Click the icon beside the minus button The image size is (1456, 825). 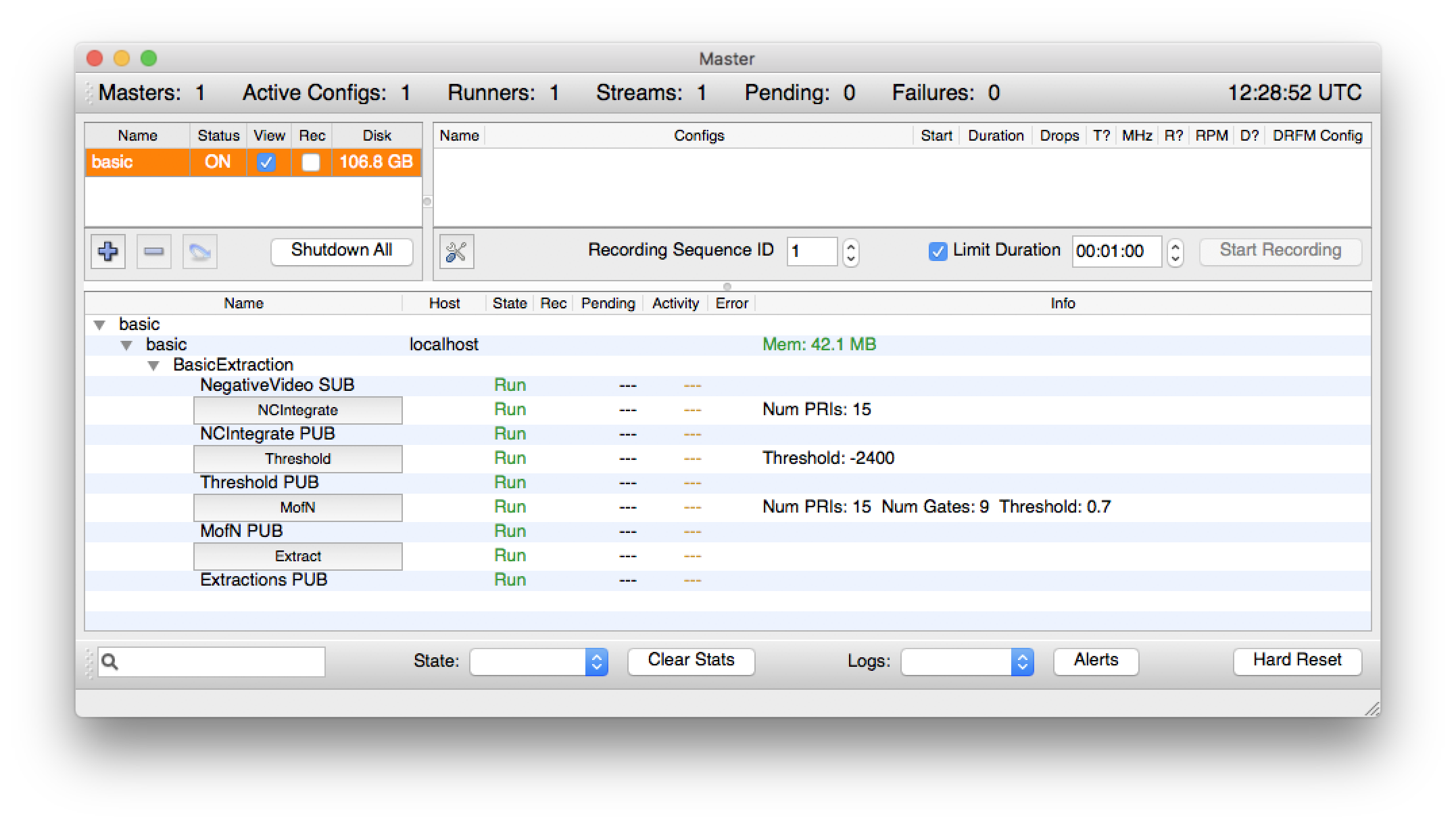[200, 252]
